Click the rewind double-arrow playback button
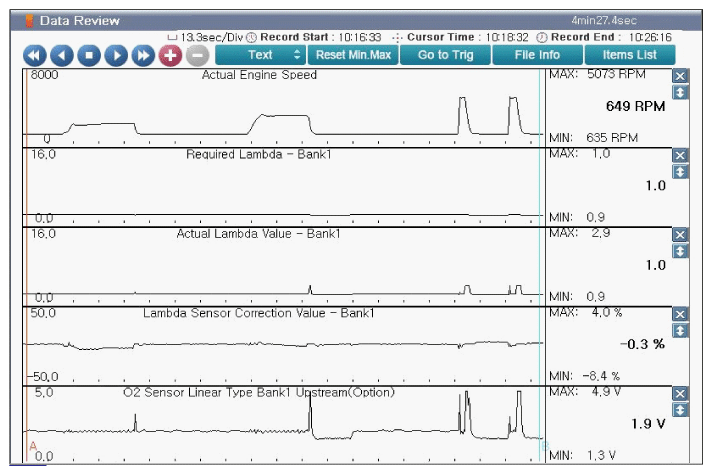The image size is (712, 475). tap(35, 56)
